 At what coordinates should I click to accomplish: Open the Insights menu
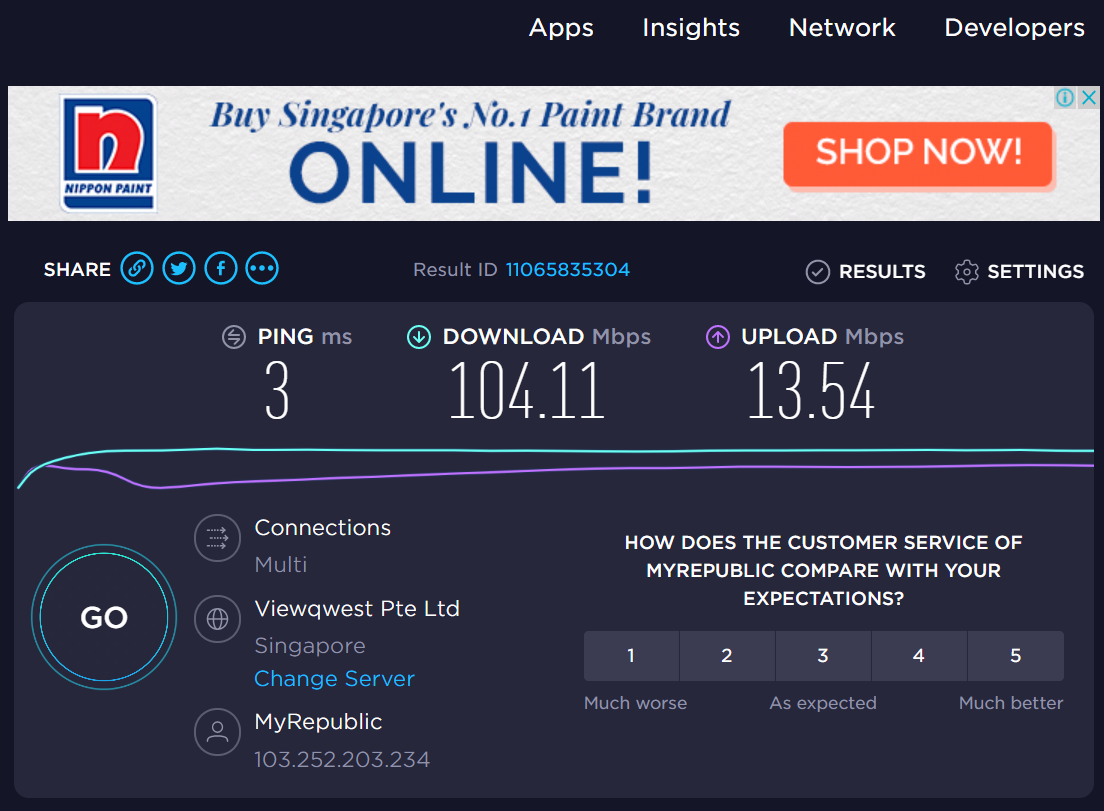[x=691, y=28]
